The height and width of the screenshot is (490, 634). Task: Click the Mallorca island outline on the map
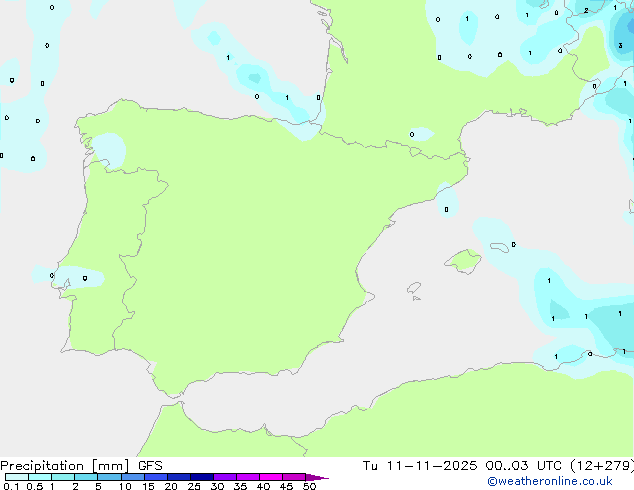click(463, 262)
